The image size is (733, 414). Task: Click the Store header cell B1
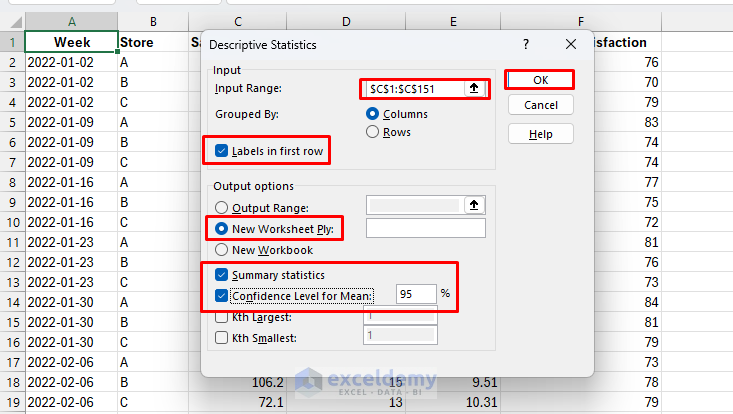tap(153, 42)
